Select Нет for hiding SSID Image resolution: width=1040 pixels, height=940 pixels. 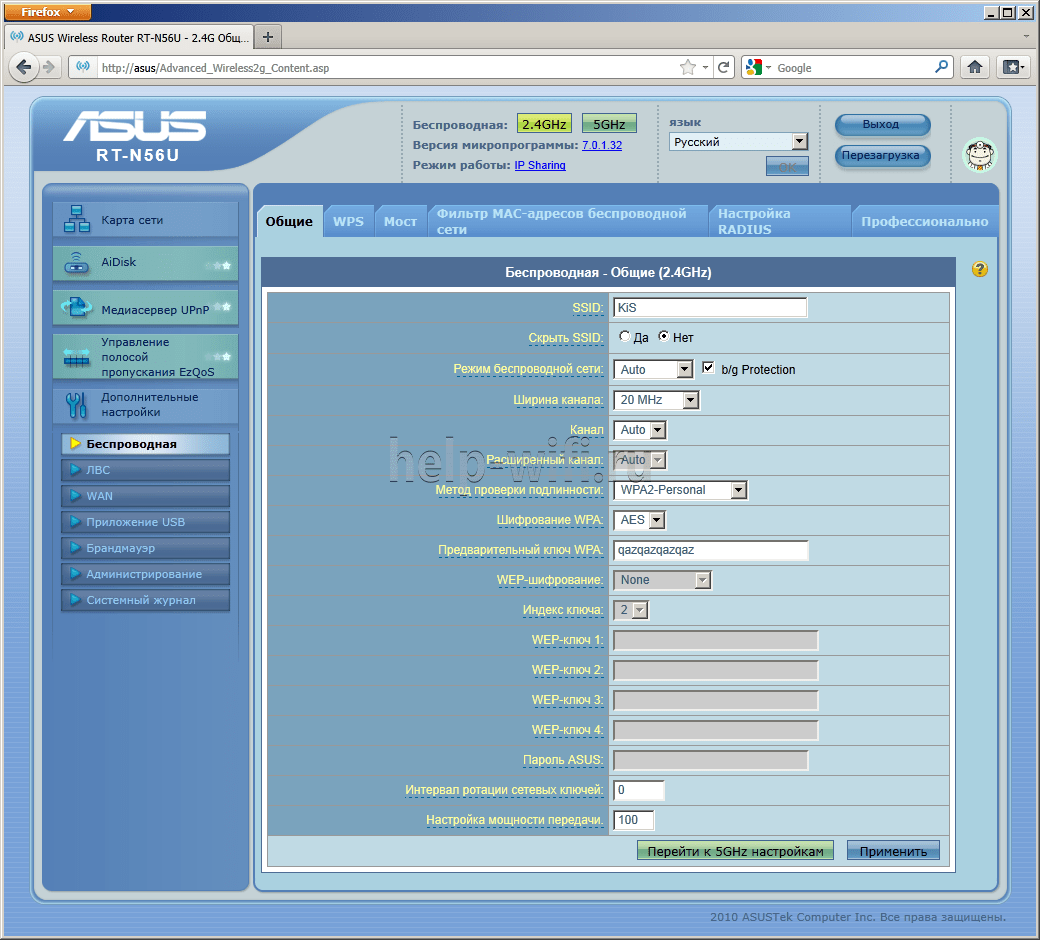(x=663, y=337)
